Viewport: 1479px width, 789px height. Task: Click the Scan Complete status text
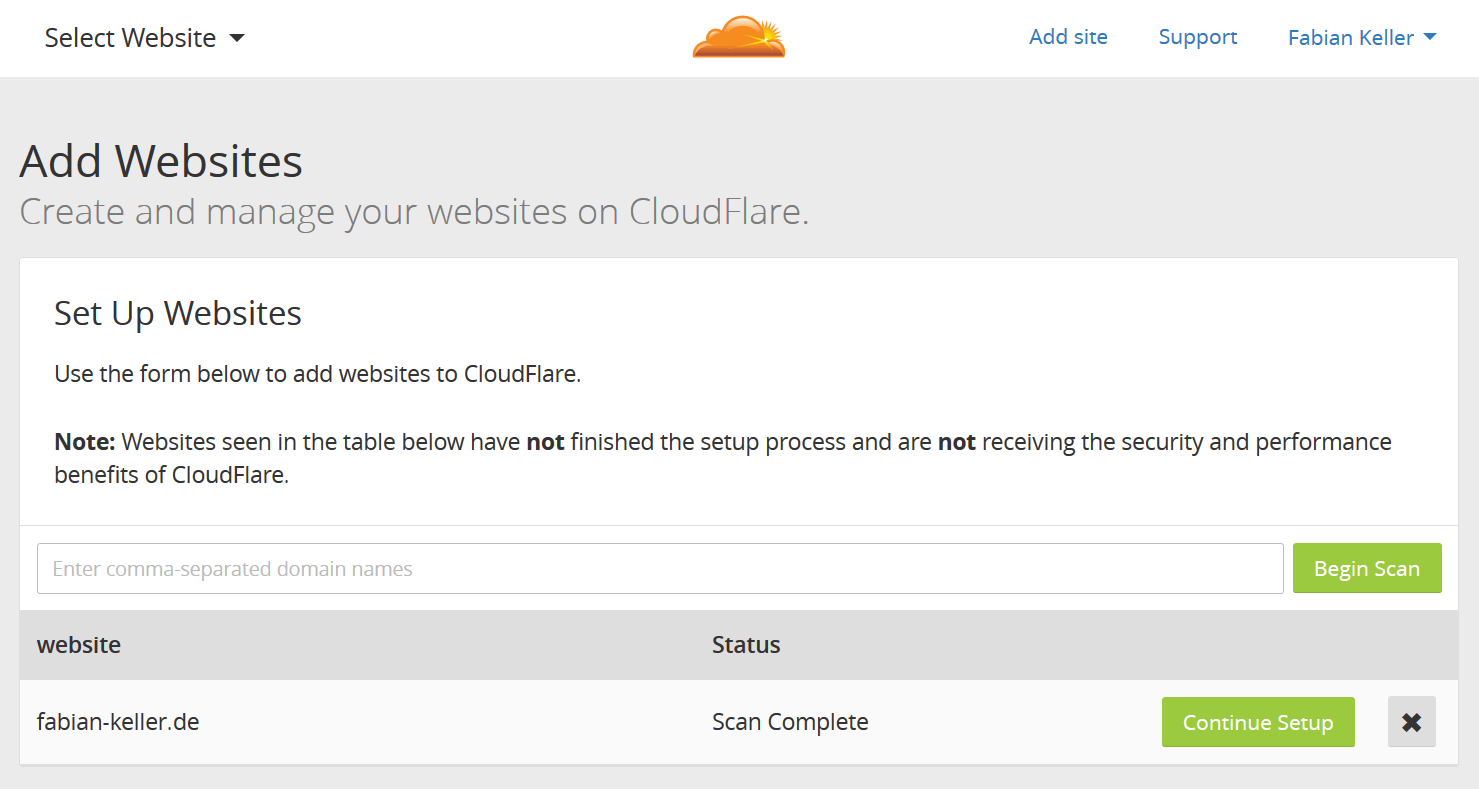790,721
